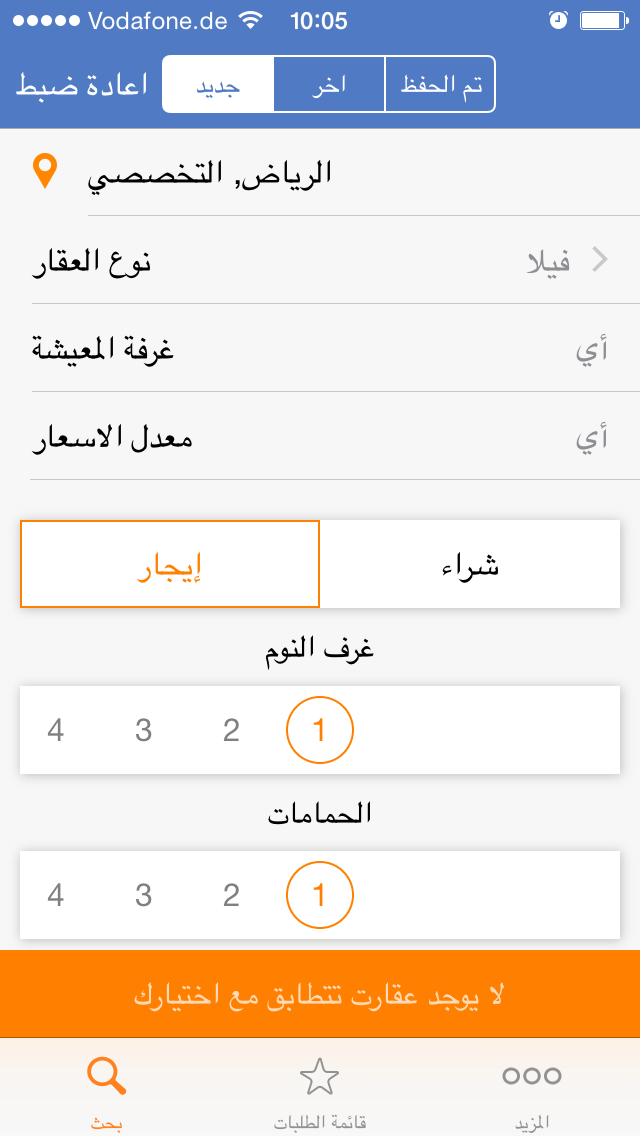Choose 4 bedrooms under غرف النوم

pyautogui.click(x=56, y=730)
